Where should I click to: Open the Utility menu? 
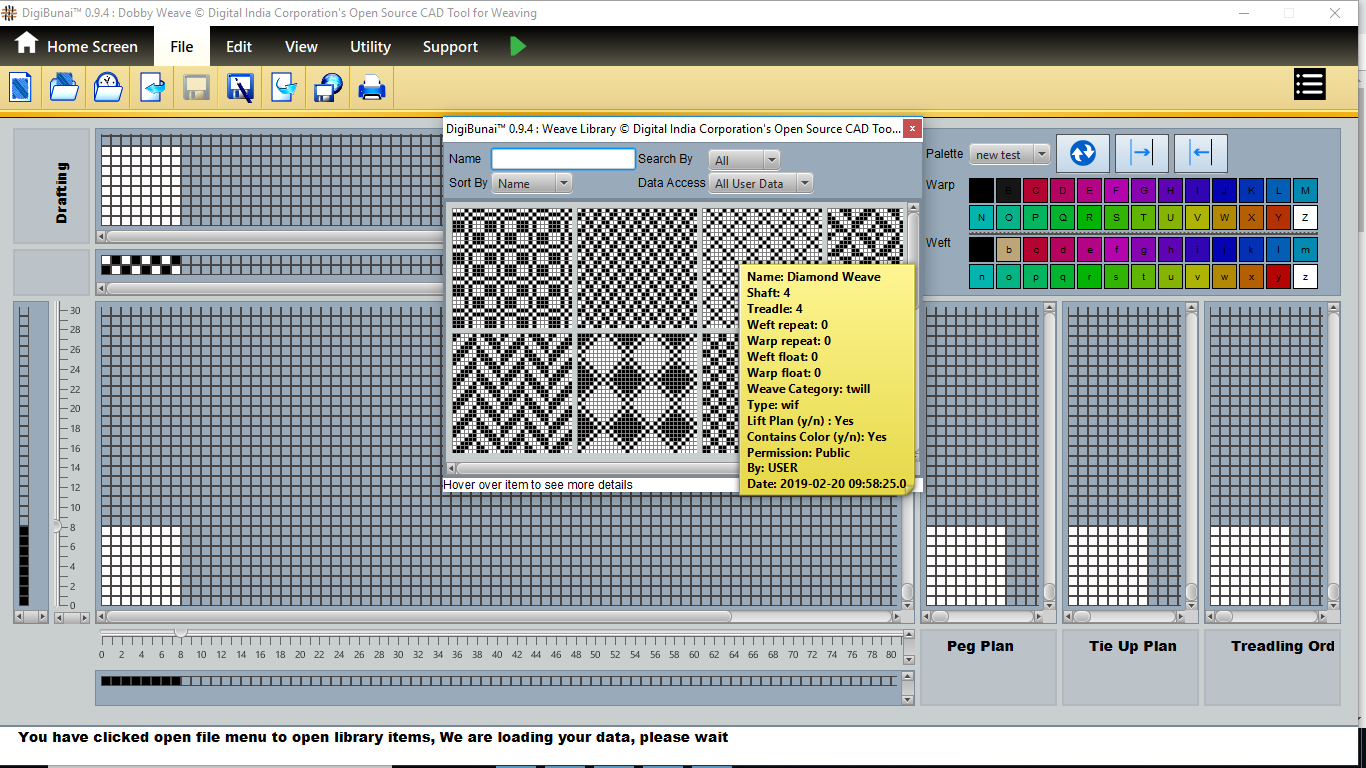(x=370, y=47)
